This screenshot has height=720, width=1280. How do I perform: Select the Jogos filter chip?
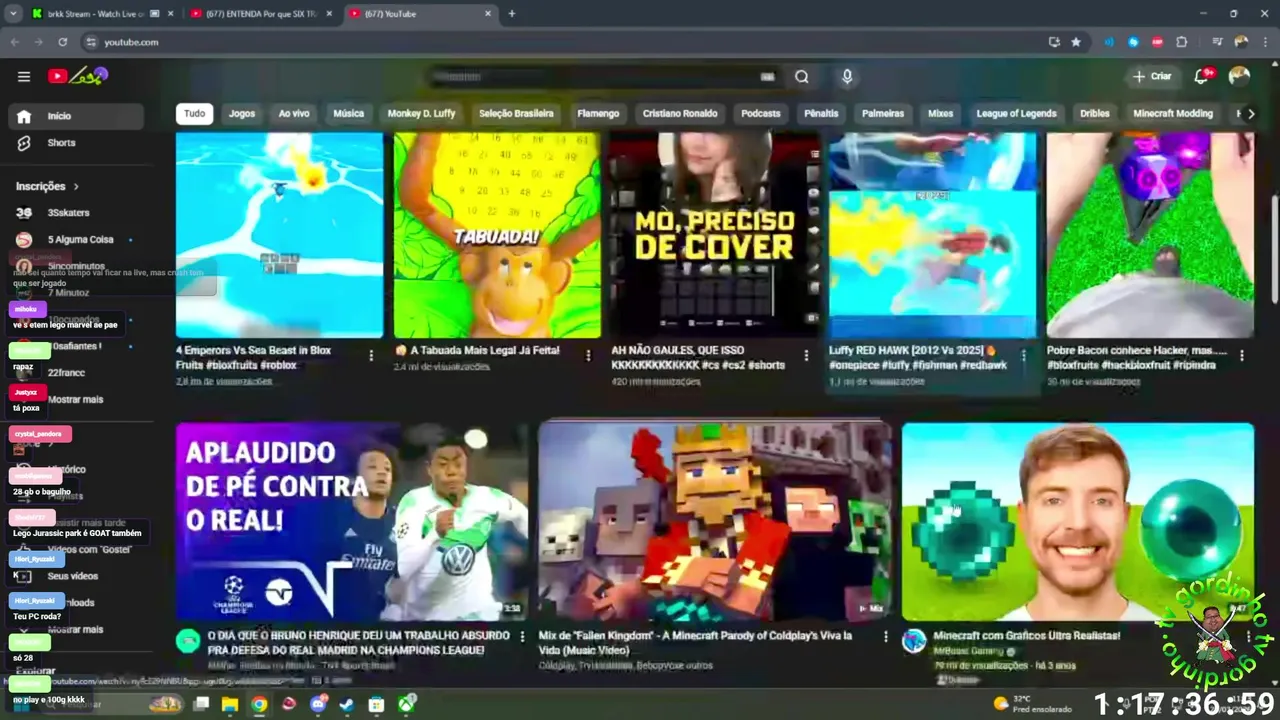(242, 114)
